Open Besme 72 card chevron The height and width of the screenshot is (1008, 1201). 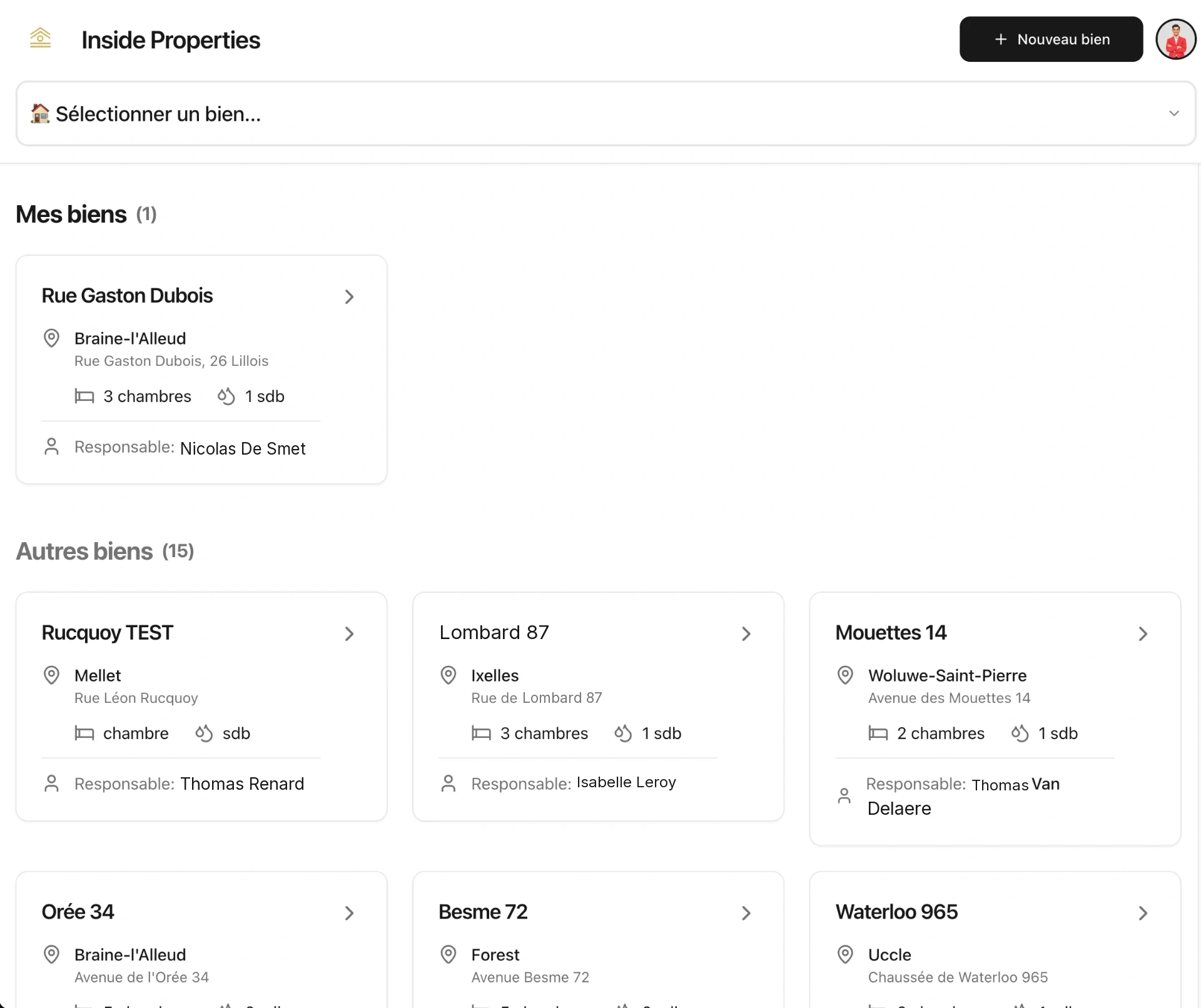[746, 913]
